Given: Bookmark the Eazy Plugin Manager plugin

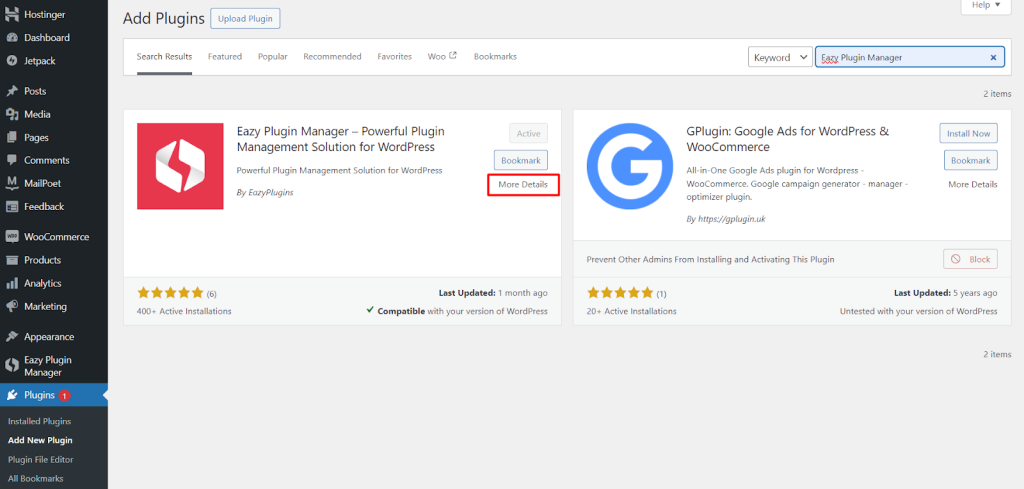Looking at the screenshot, I should point(520,160).
